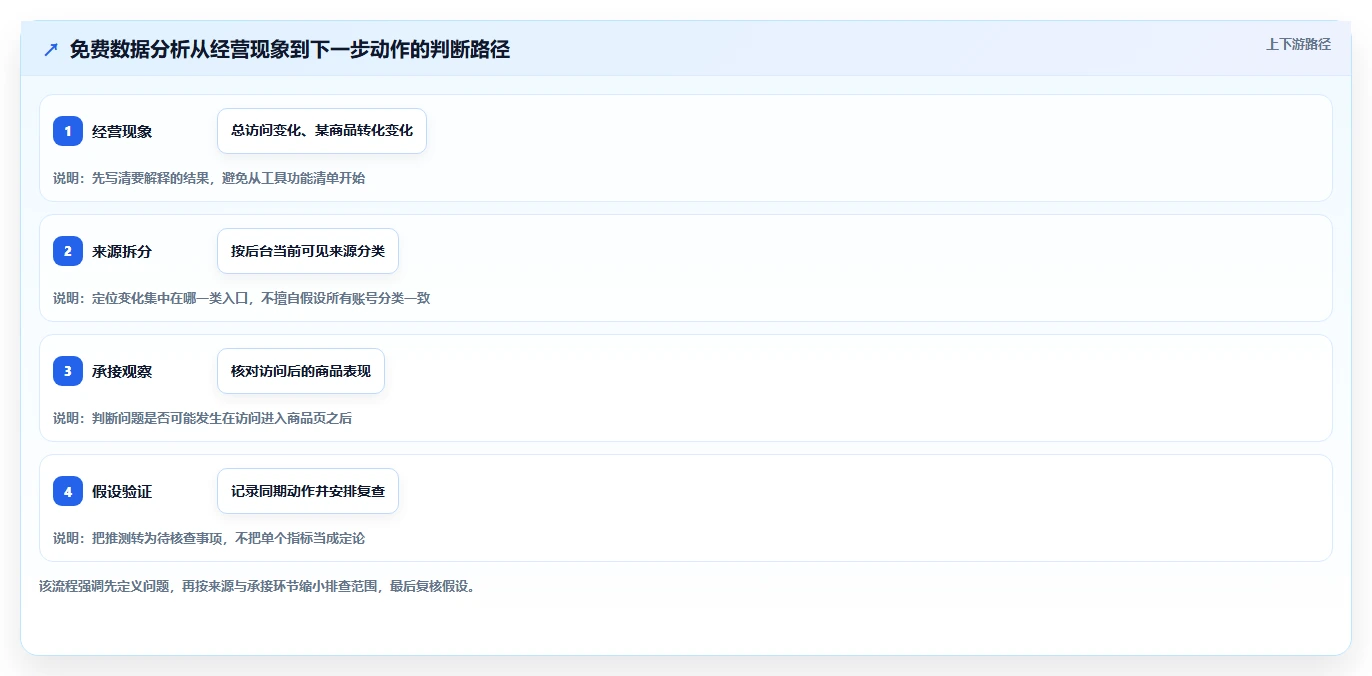Click the 假设验证 step label
The height and width of the screenshot is (676, 1372).
coord(122,491)
